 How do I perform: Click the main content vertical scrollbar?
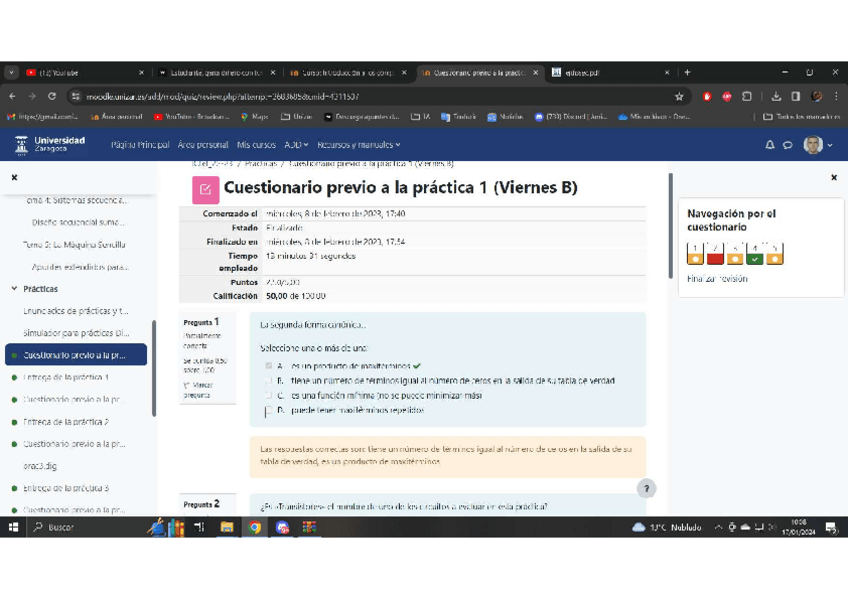tap(671, 226)
